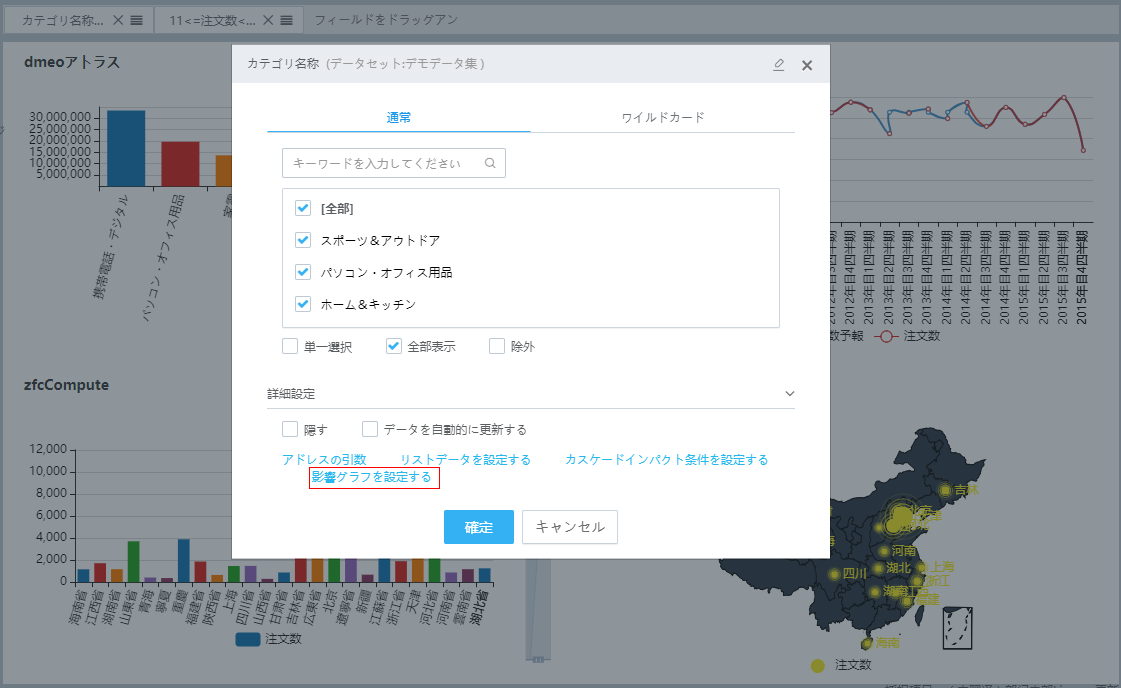Click the キャンセル button
The image size is (1121, 688).
click(x=570, y=527)
